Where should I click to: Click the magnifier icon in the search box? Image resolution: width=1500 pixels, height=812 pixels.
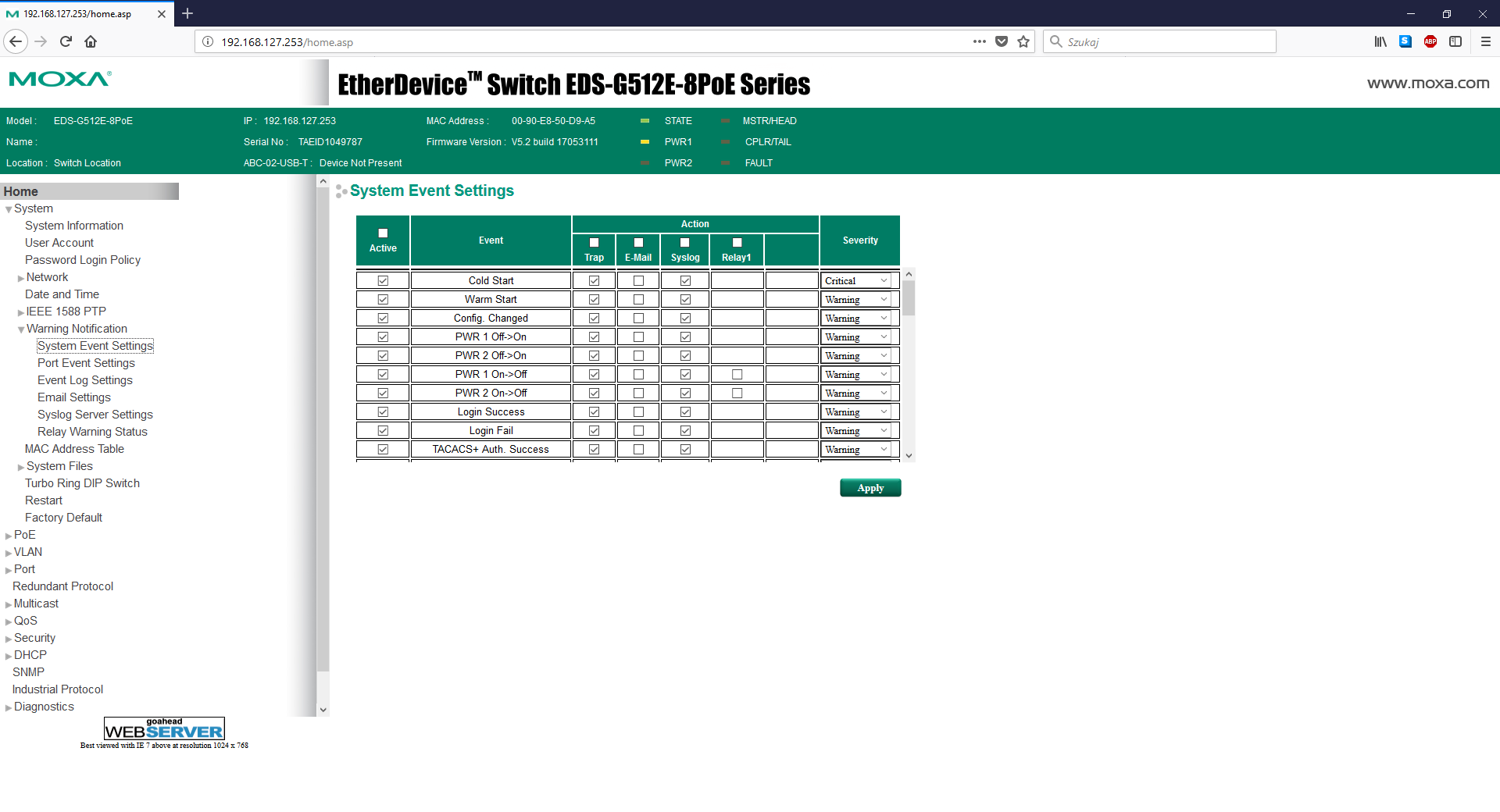[x=1056, y=41]
